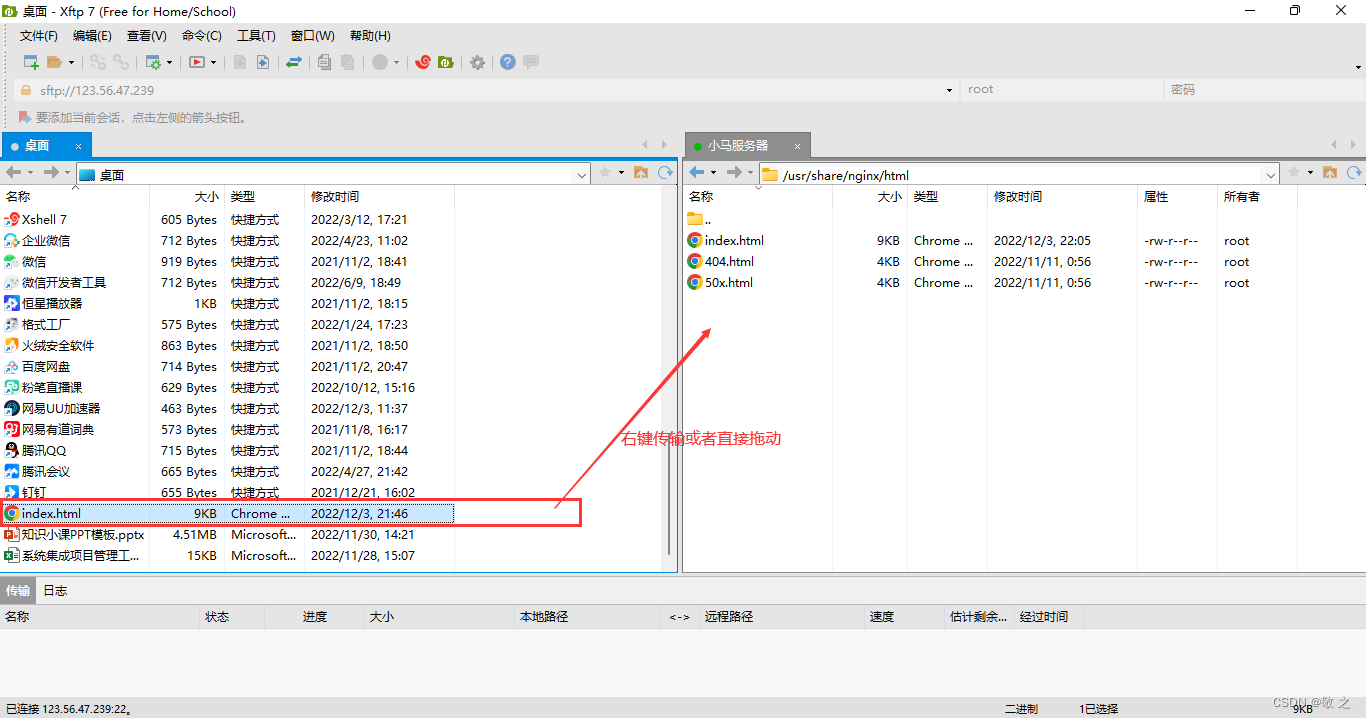Expand the dropdown next to play icon
Viewport: 1366px width, 718px height.
213,62
